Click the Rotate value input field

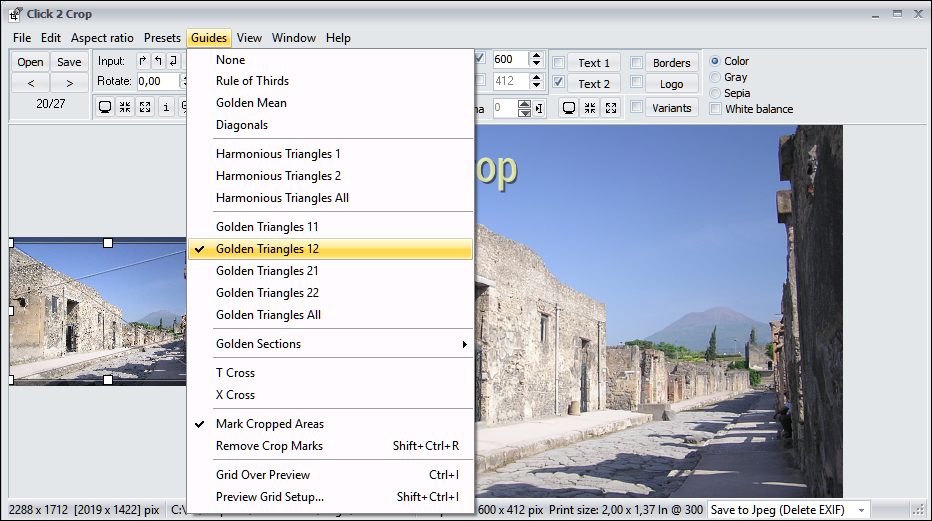point(158,81)
